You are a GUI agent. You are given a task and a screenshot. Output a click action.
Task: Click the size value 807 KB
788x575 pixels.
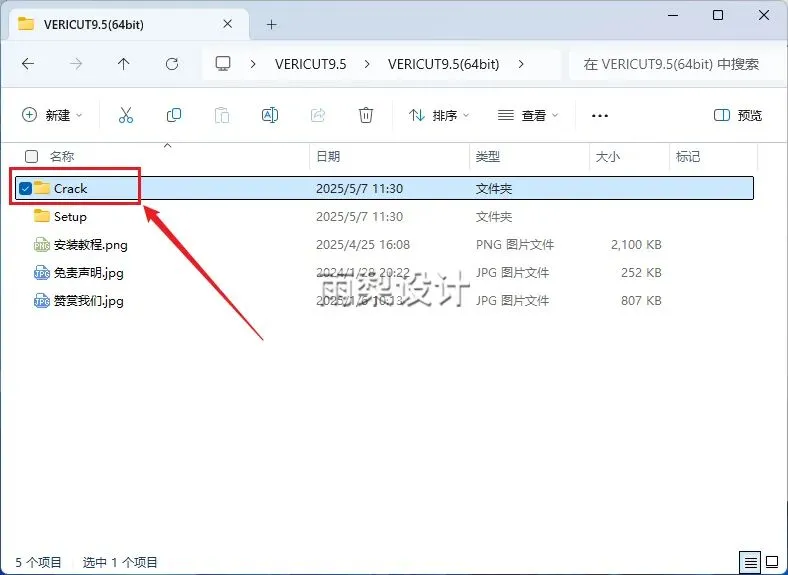pos(641,301)
